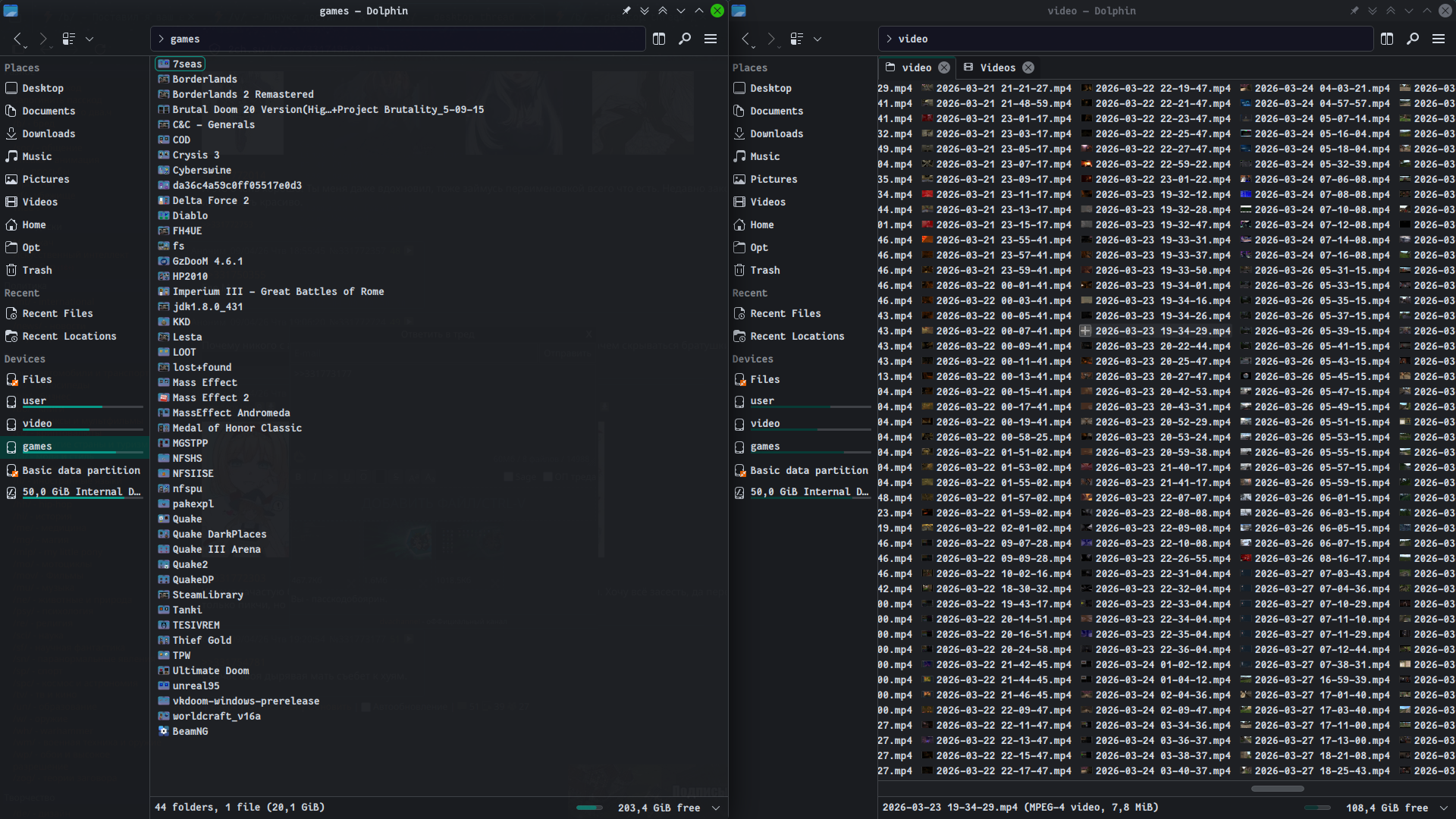Expand view mode dropdown in games window

point(89,39)
